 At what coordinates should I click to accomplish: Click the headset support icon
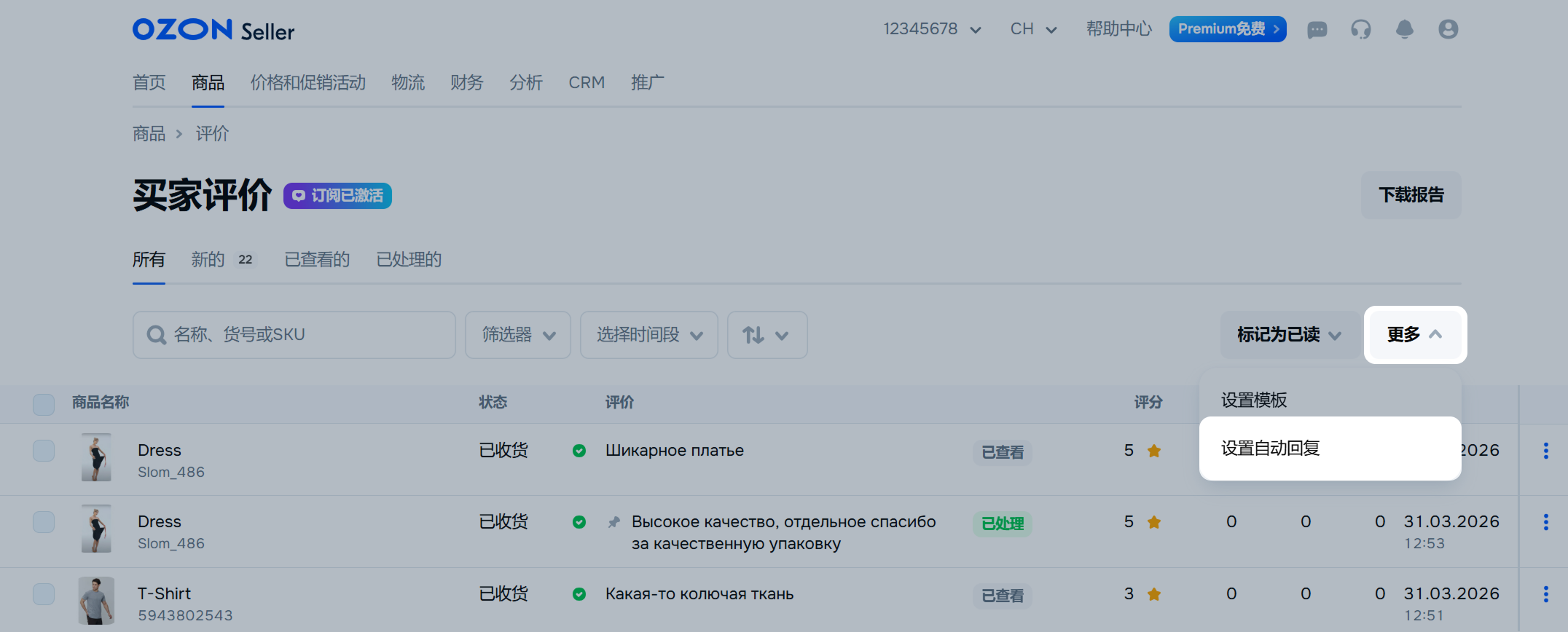(x=1360, y=29)
